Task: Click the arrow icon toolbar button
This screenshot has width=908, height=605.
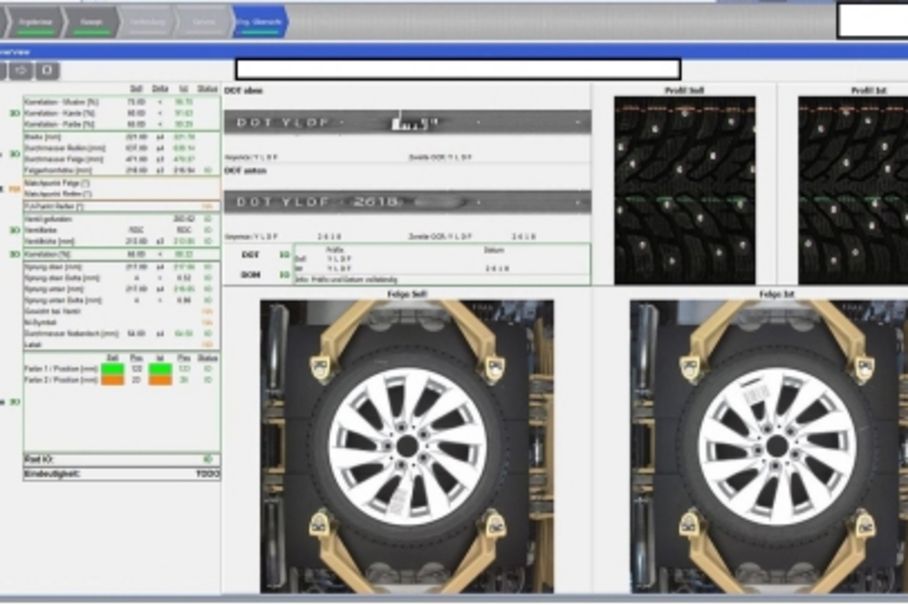Action: 21,71
